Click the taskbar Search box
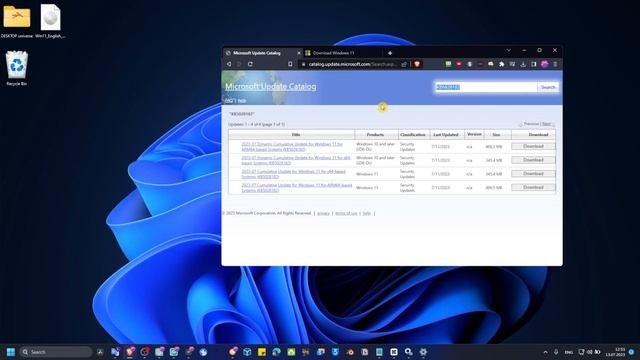Viewport: 640px width, 360px height. [56, 352]
